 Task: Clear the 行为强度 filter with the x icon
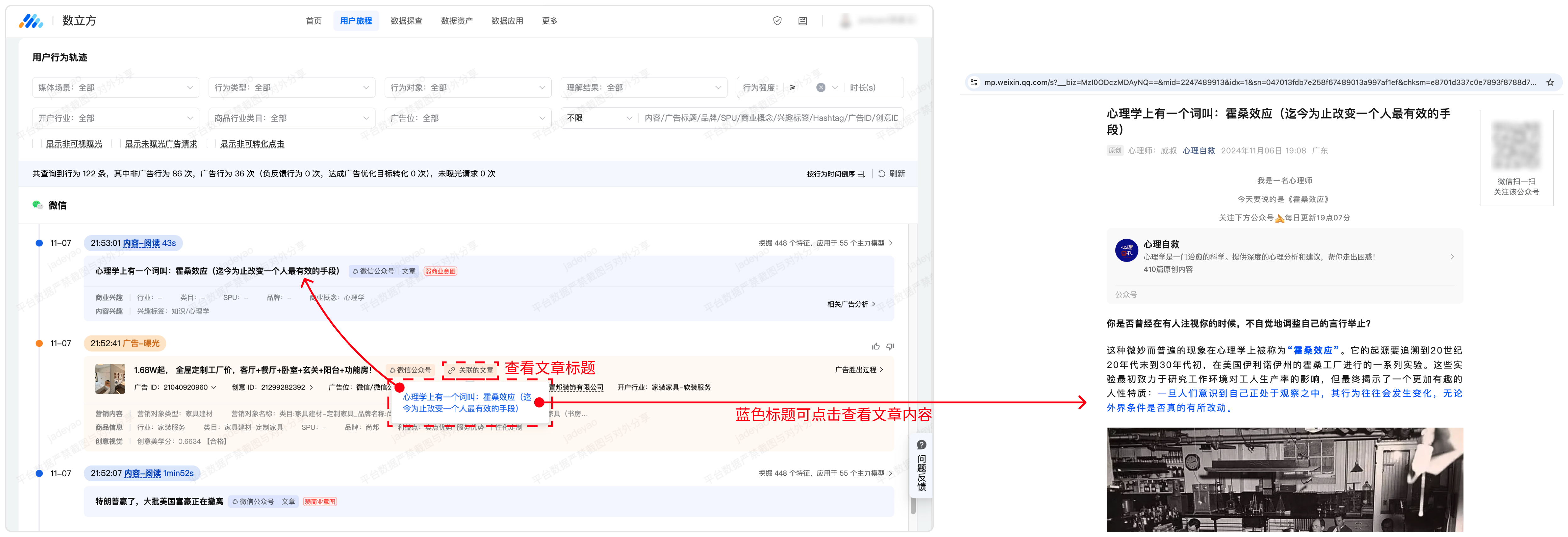[820, 88]
